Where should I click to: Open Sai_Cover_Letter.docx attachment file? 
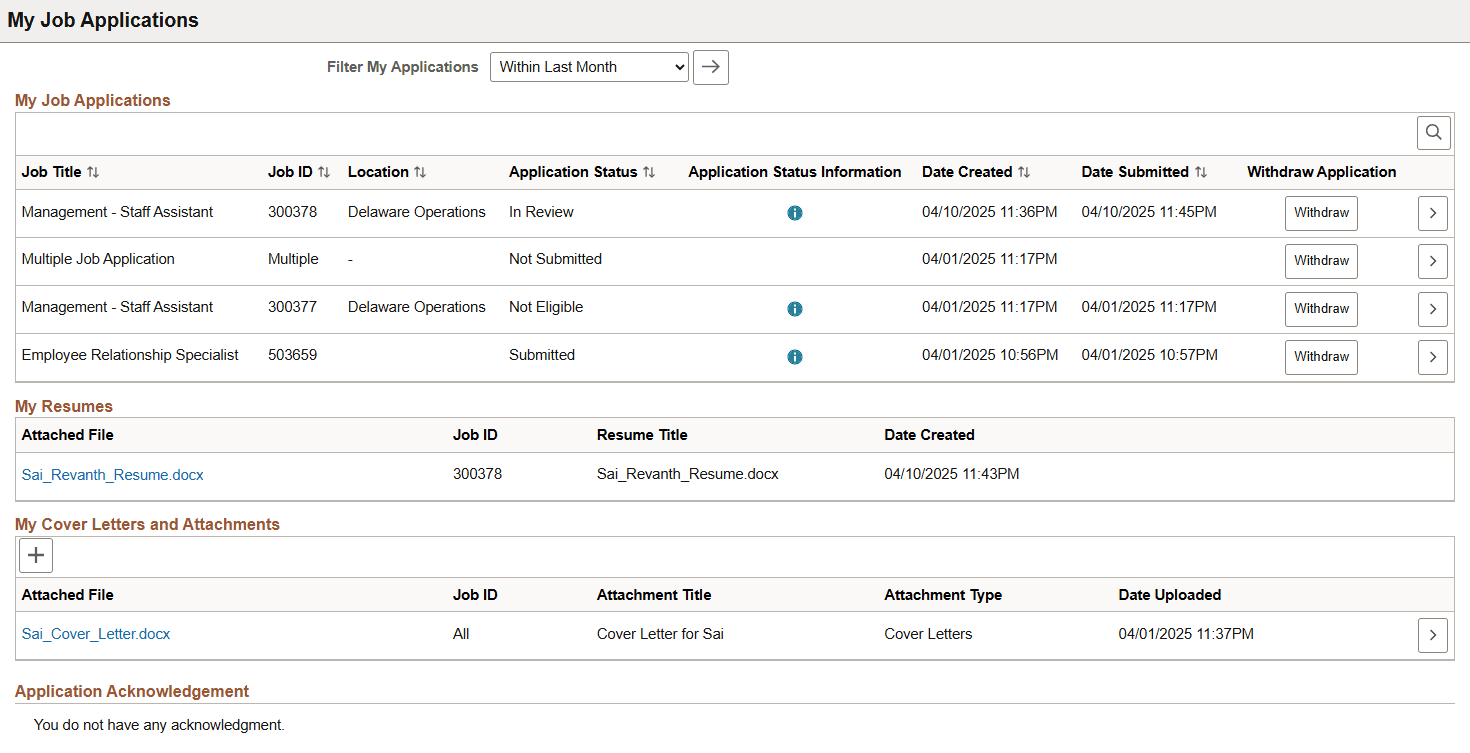(x=95, y=634)
